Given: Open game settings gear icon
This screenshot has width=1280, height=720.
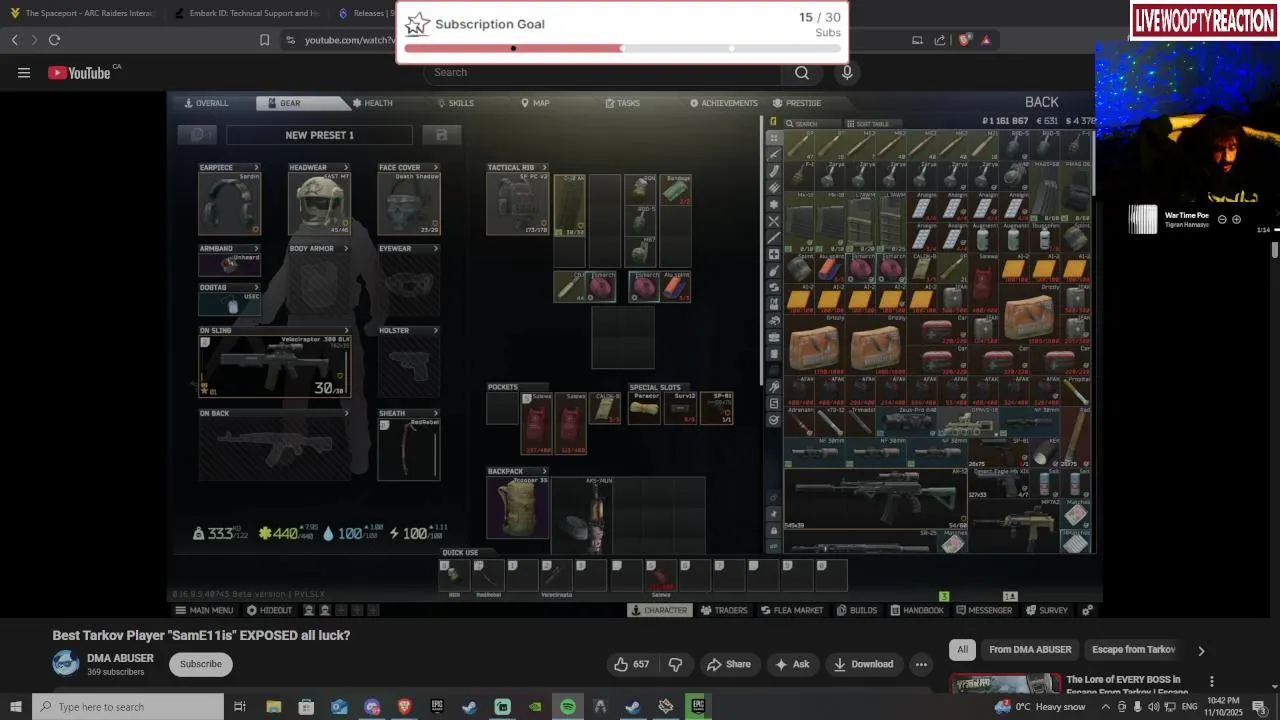Looking at the screenshot, I should click(x=1087, y=610).
